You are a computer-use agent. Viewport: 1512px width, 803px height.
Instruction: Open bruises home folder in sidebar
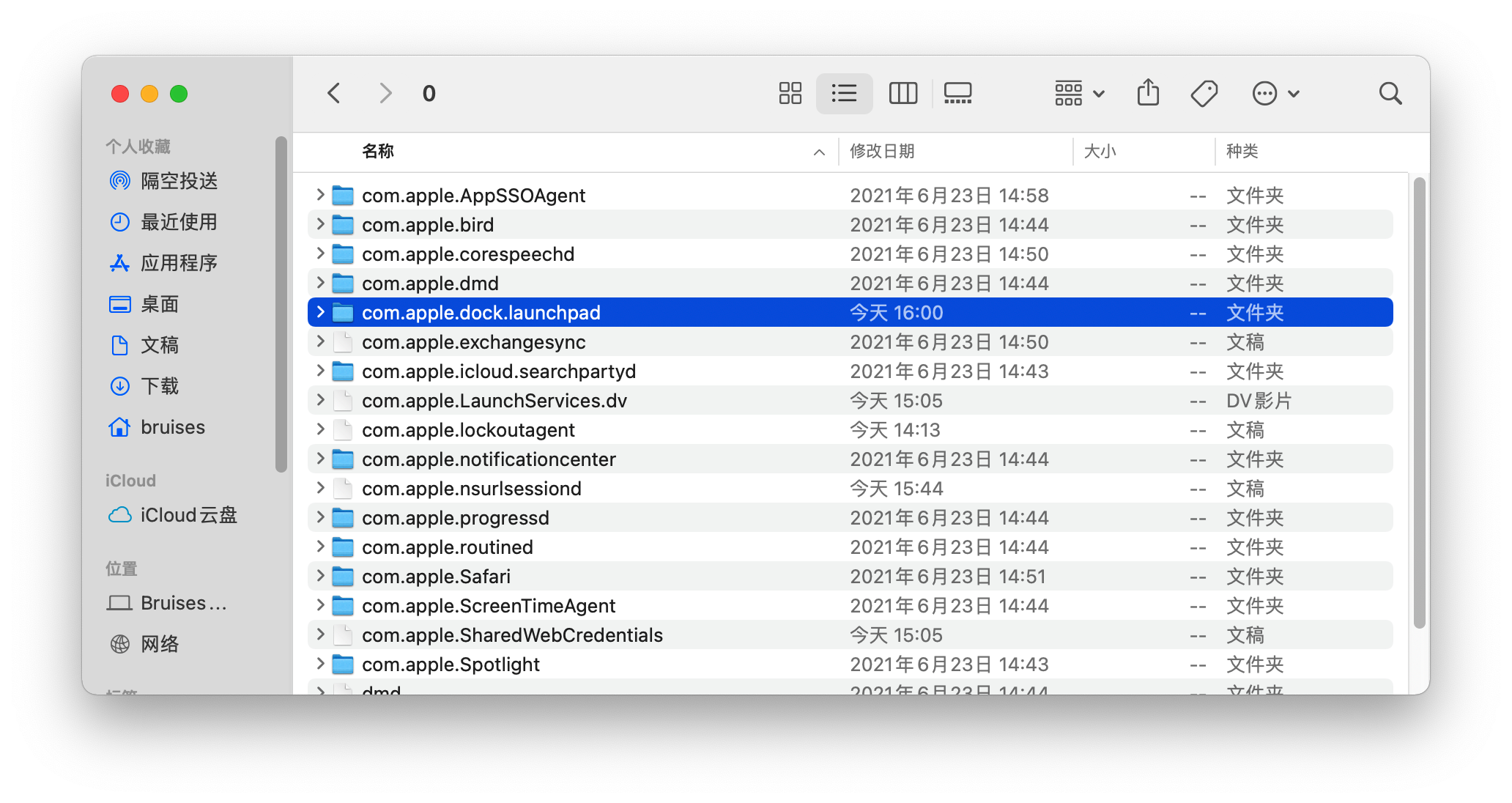[157, 427]
